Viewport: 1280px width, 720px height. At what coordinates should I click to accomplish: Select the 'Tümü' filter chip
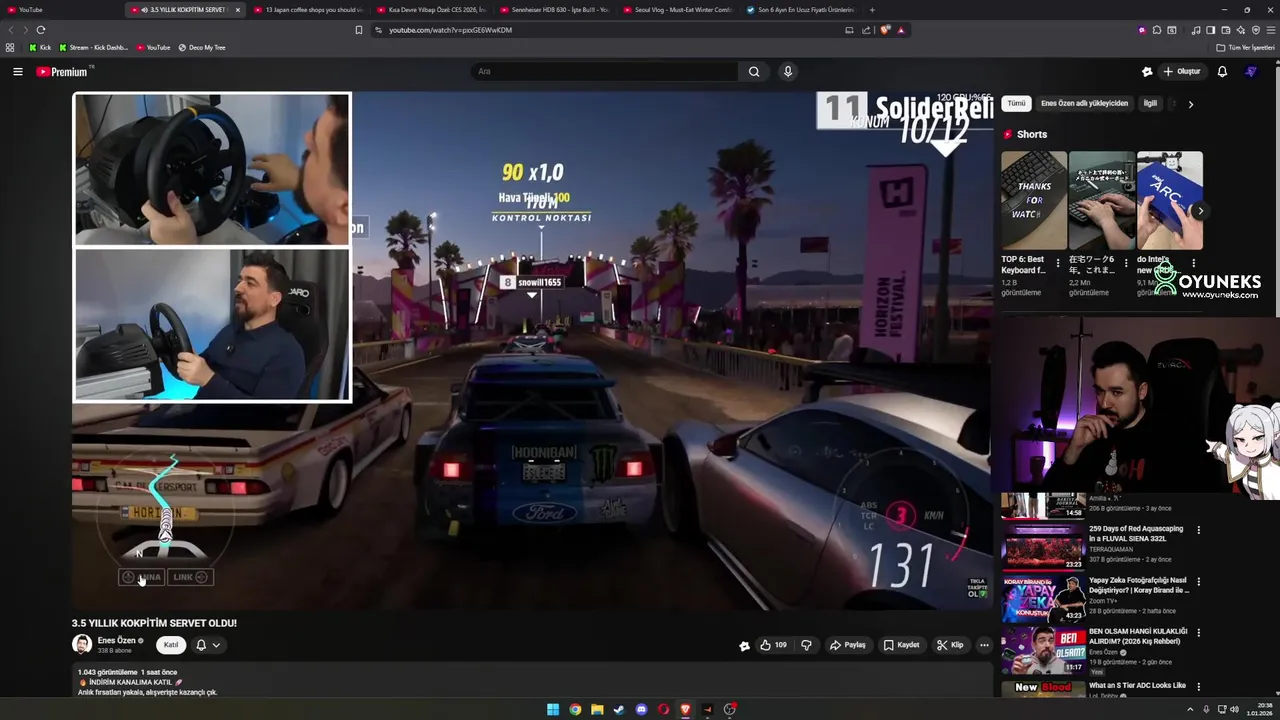click(x=1016, y=103)
